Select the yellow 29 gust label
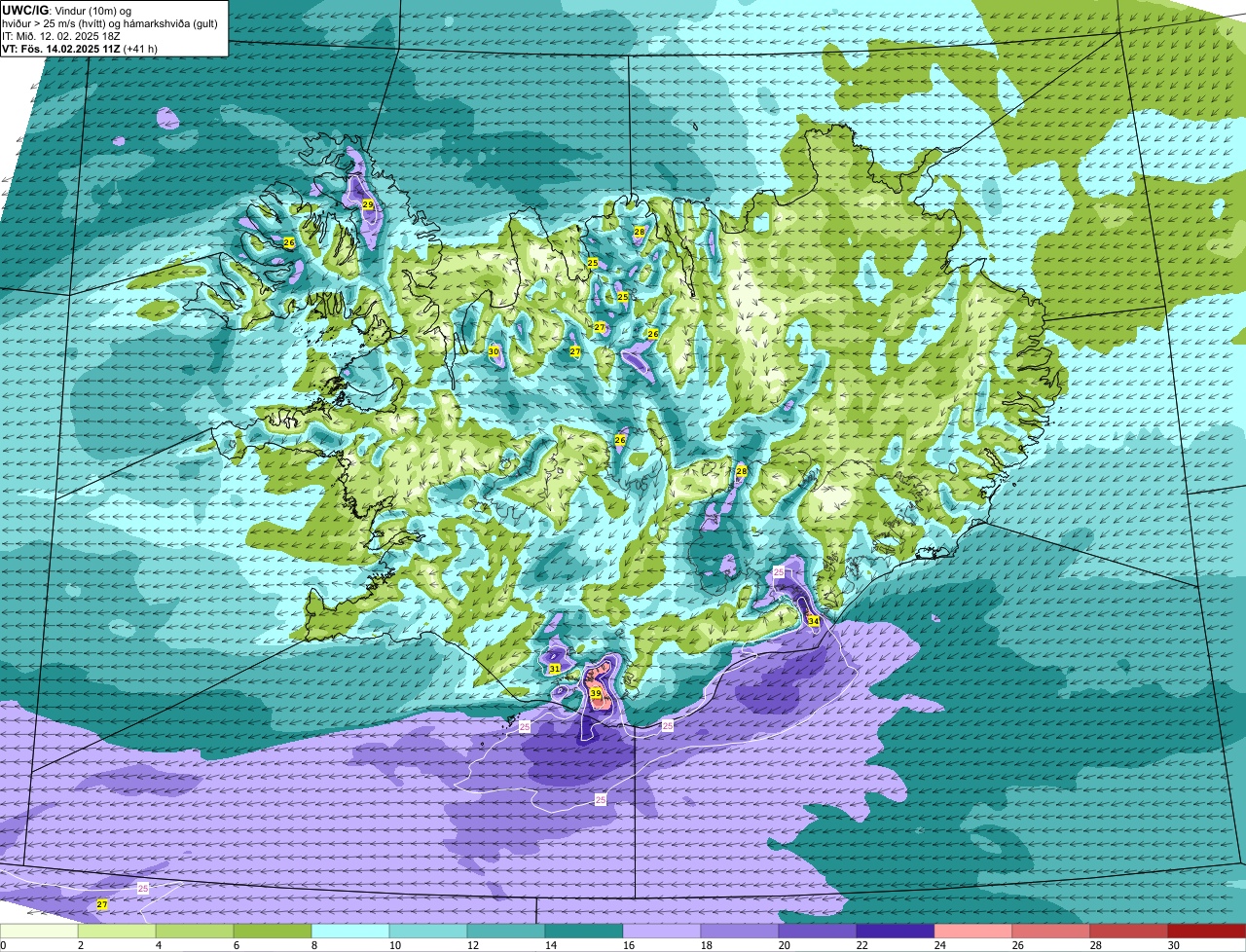 coord(367,204)
